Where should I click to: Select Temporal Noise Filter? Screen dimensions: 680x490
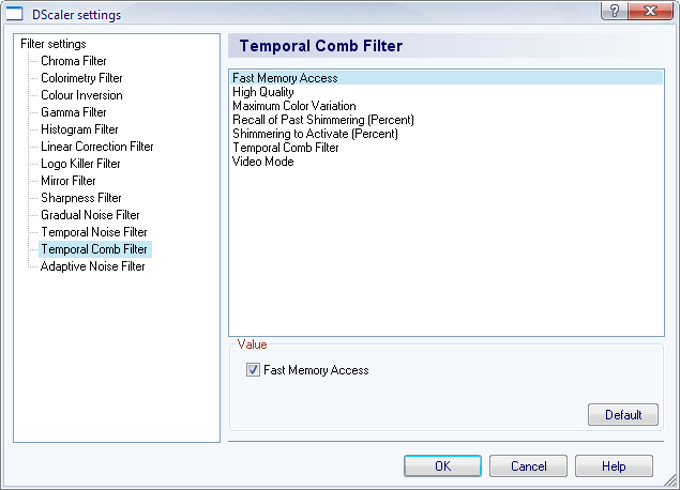[94, 232]
